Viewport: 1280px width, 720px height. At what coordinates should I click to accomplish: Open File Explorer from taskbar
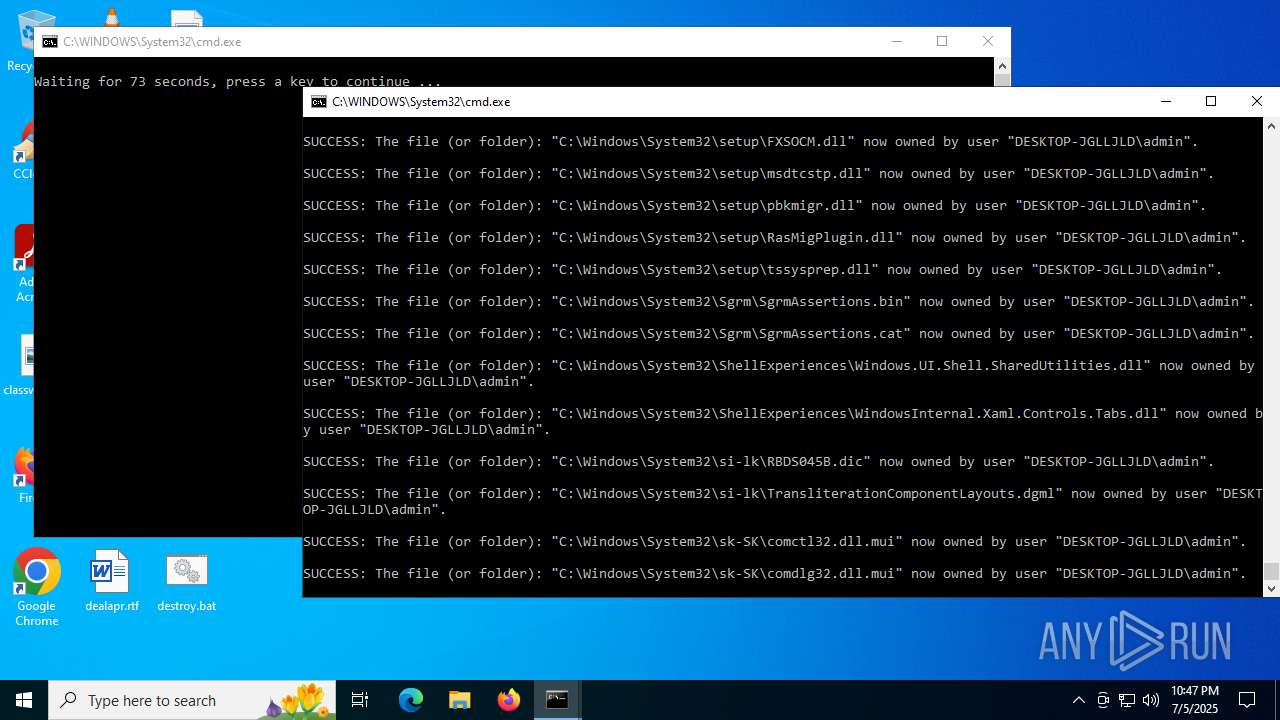click(x=459, y=700)
